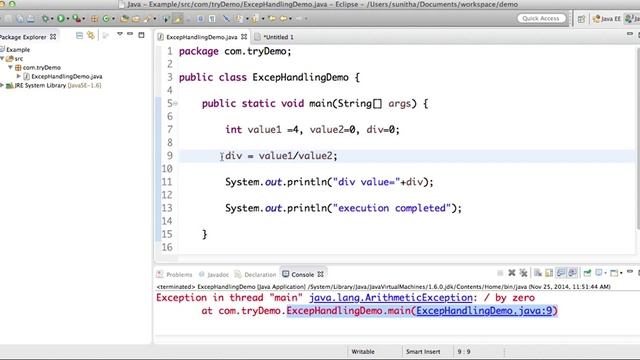Click the Debug bug icon in toolbar
The height and width of the screenshot is (360, 640).
[45, 19]
